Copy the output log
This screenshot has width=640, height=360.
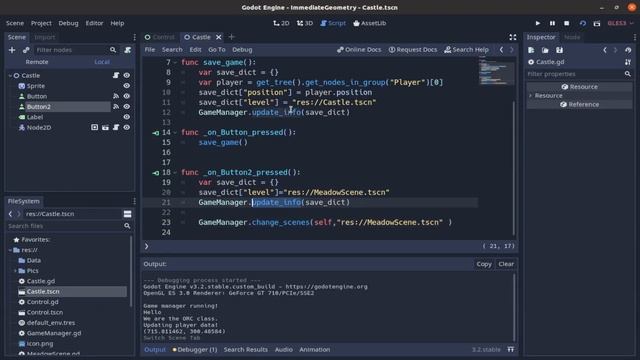(x=484, y=264)
